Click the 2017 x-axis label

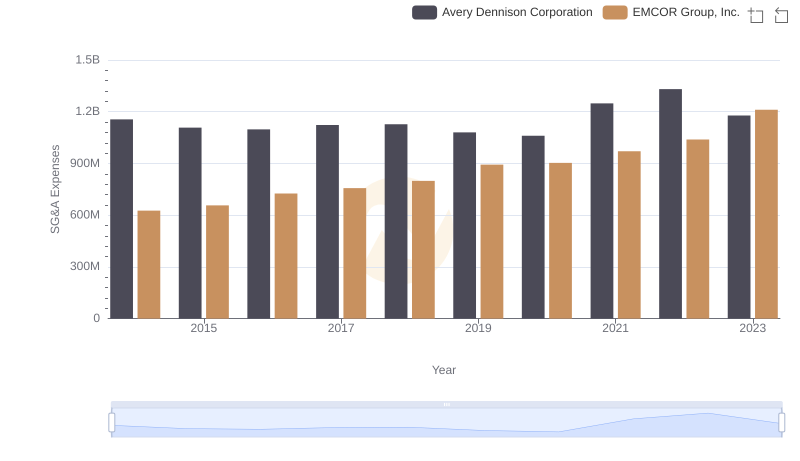click(341, 328)
